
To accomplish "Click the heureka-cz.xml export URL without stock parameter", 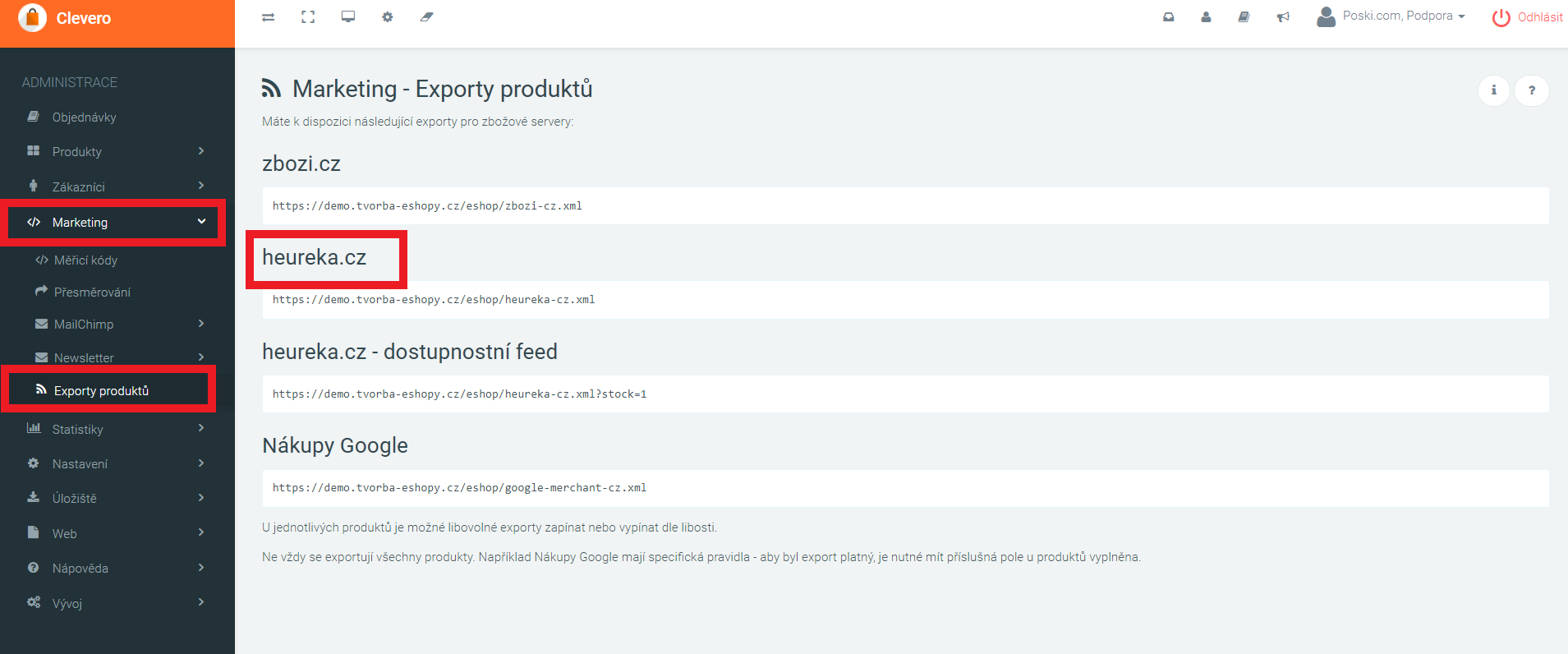I will click(x=434, y=300).
